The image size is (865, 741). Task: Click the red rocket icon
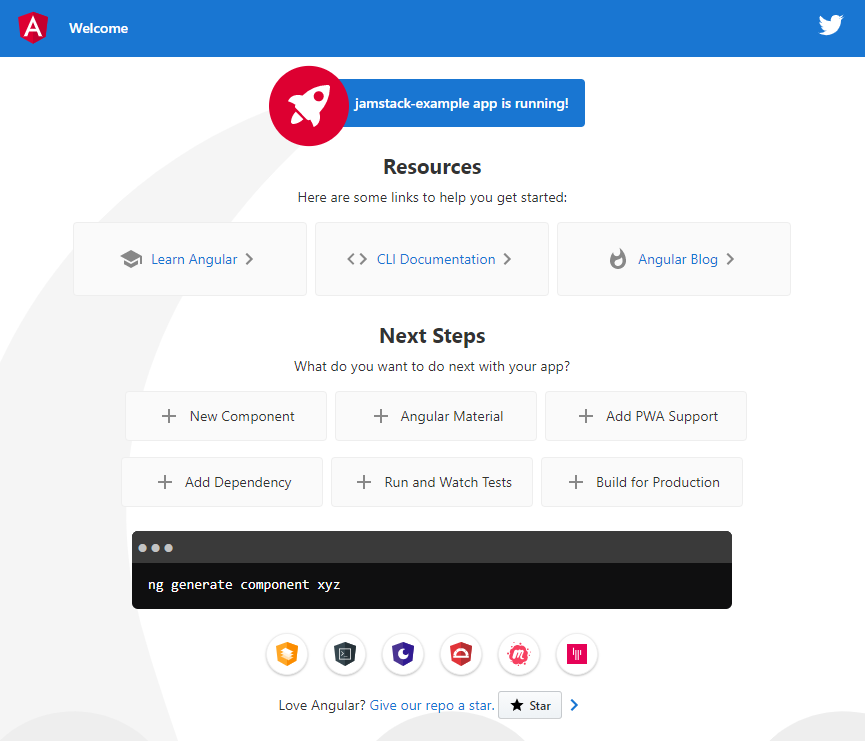[309, 106]
